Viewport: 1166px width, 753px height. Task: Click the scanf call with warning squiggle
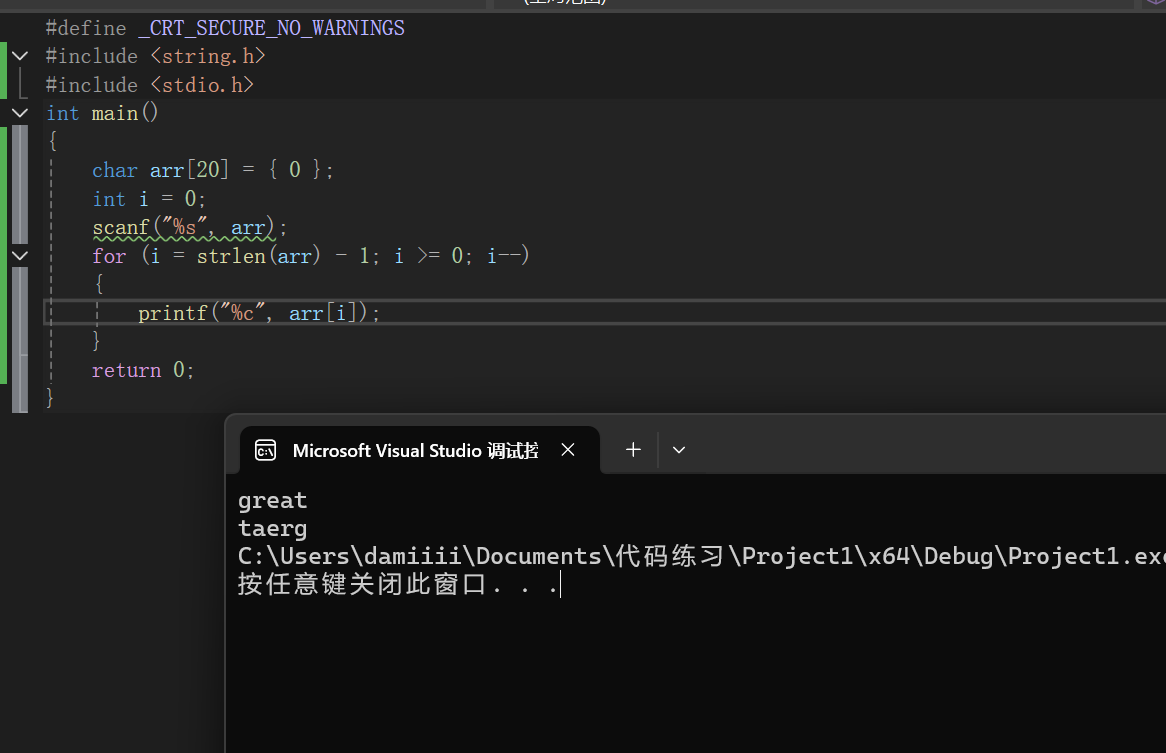(190, 227)
